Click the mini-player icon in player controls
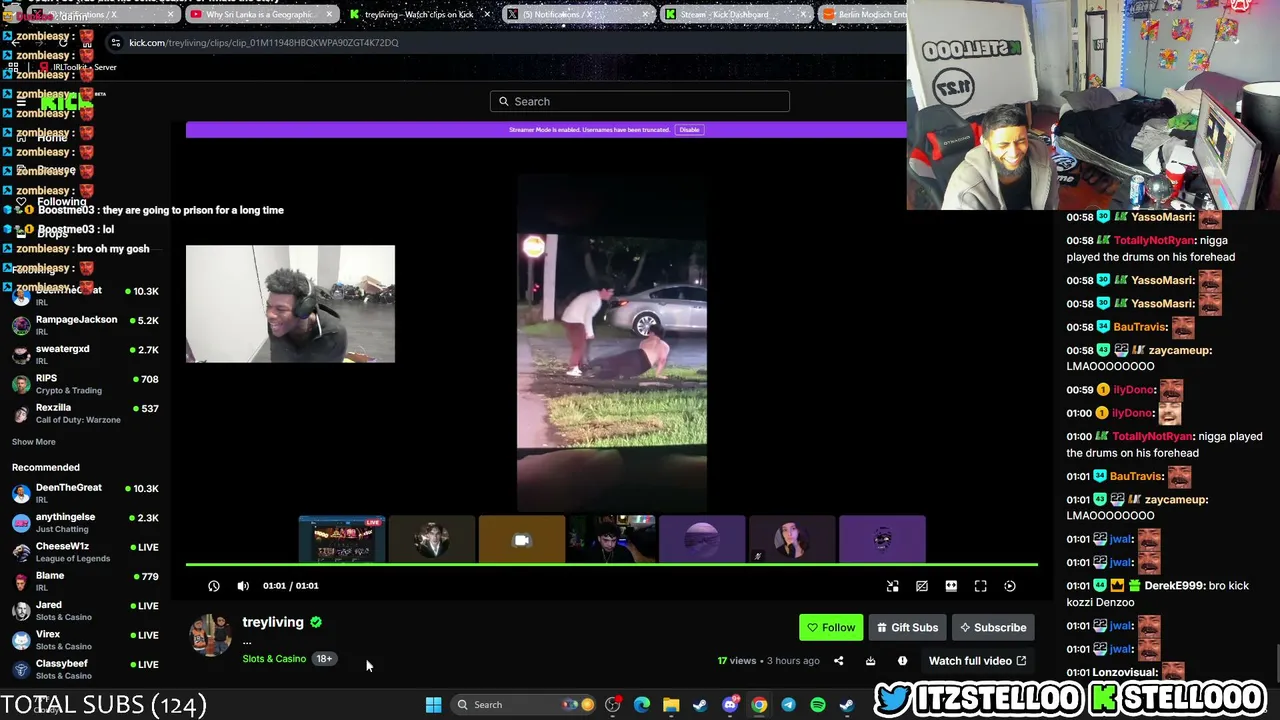The image size is (1280, 720). [x=893, y=586]
